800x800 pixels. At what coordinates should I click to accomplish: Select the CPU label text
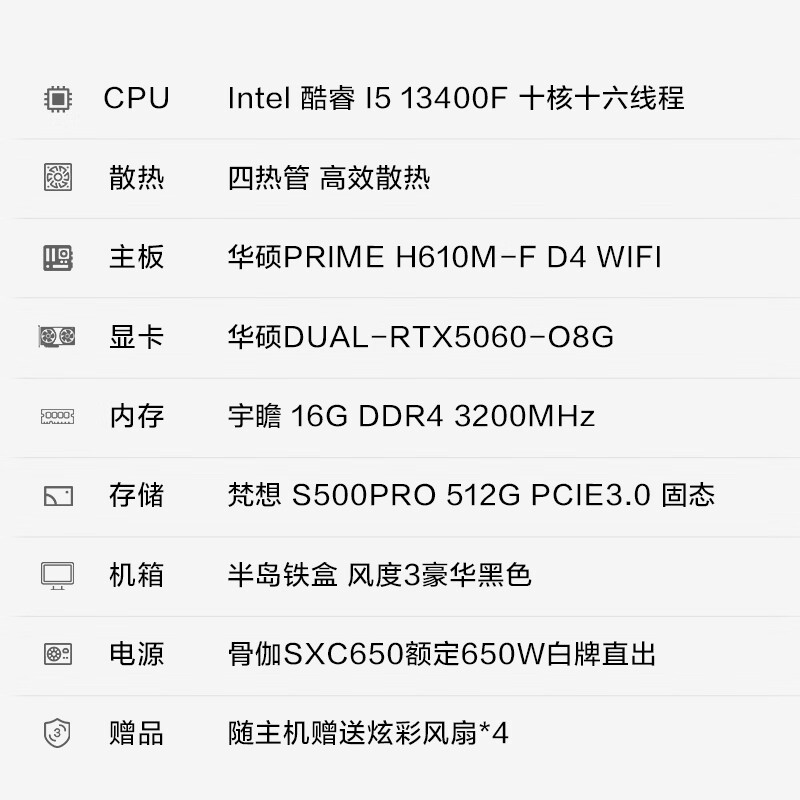136,98
